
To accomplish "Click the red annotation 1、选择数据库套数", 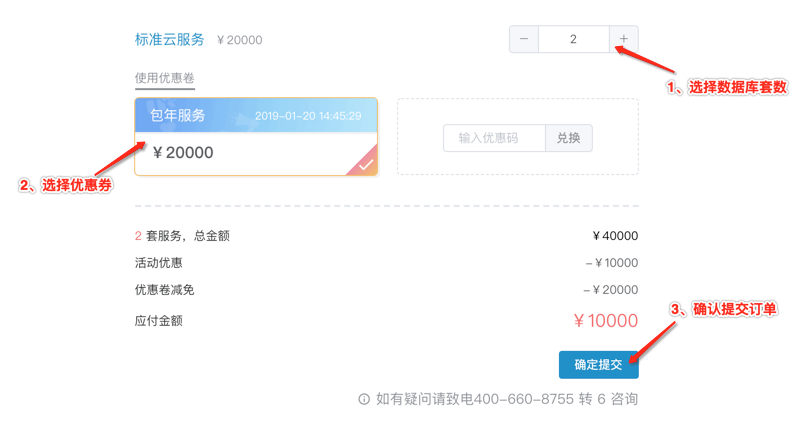I will (727, 87).
